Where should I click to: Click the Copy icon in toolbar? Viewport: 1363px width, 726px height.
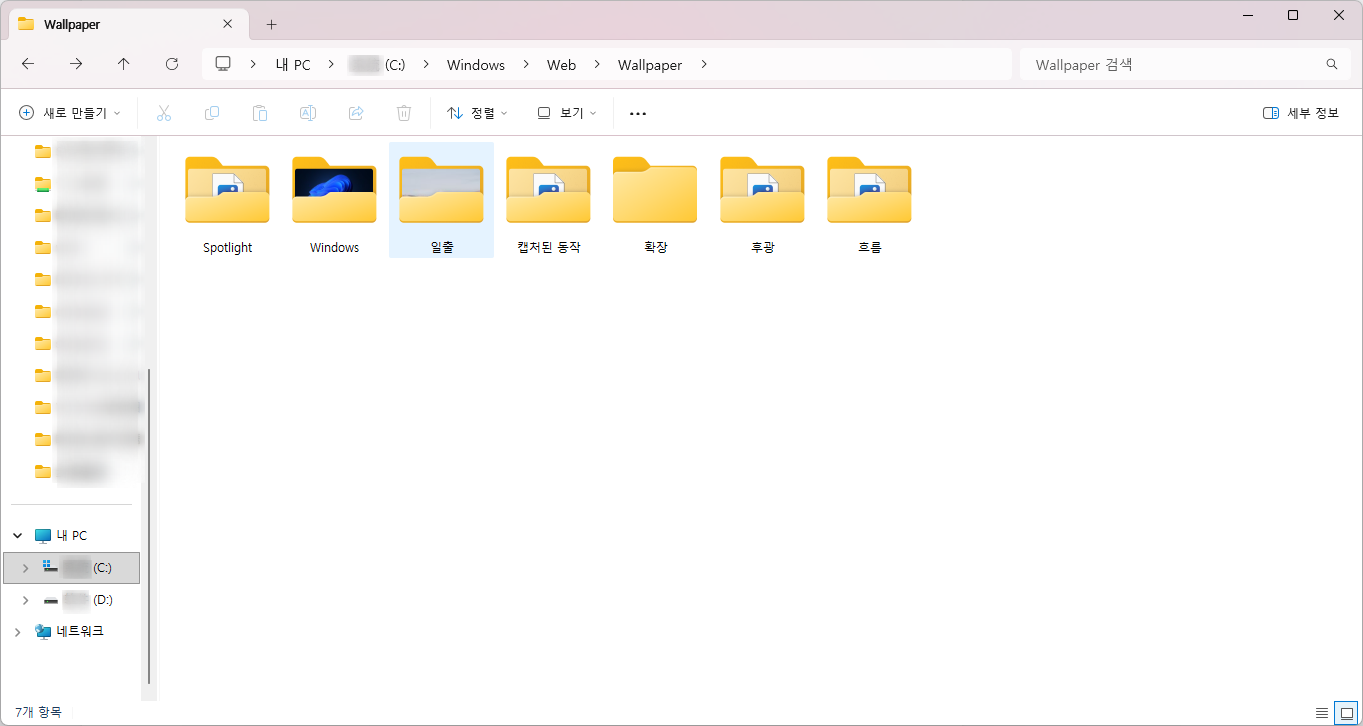[212, 113]
